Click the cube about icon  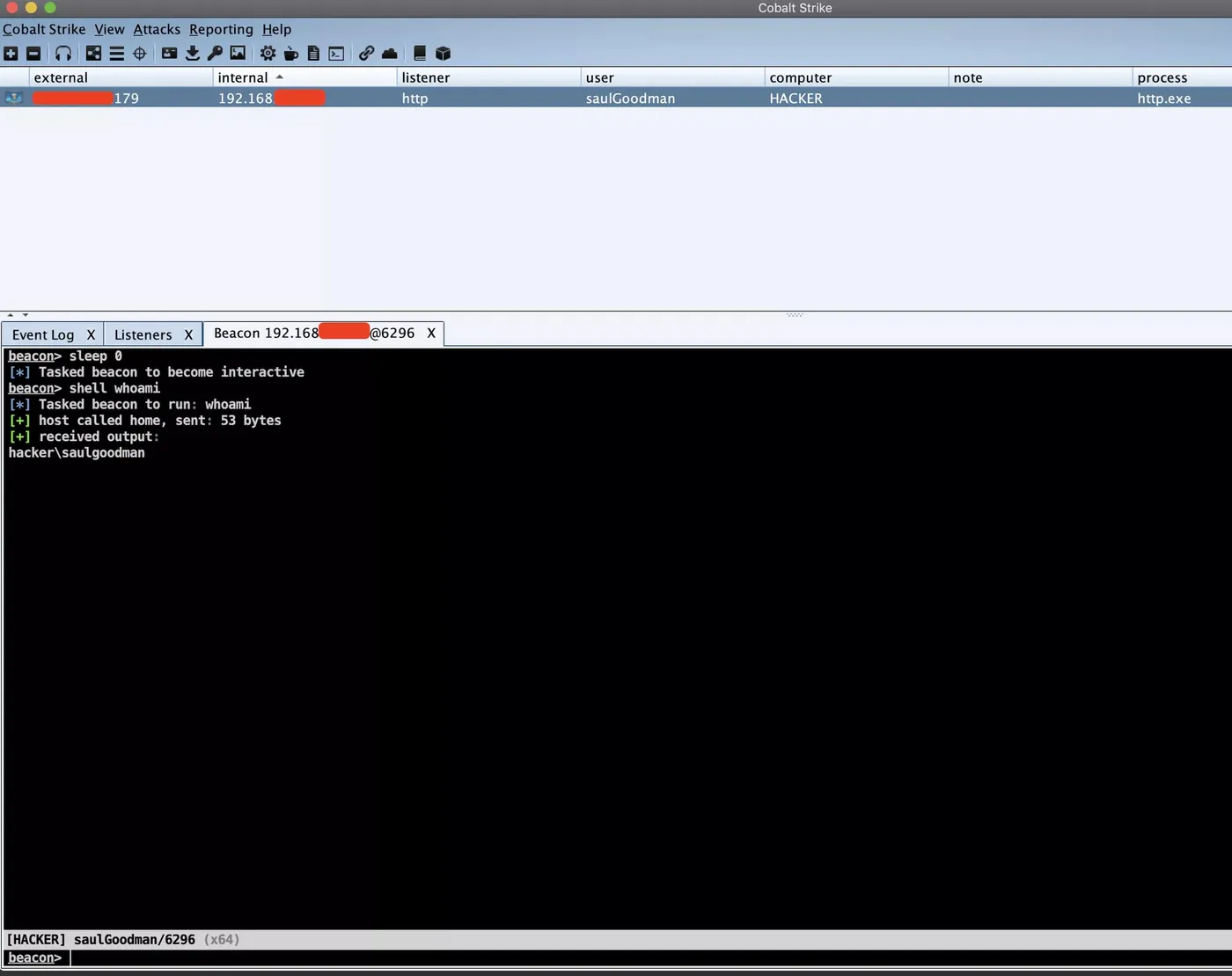[x=443, y=54]
